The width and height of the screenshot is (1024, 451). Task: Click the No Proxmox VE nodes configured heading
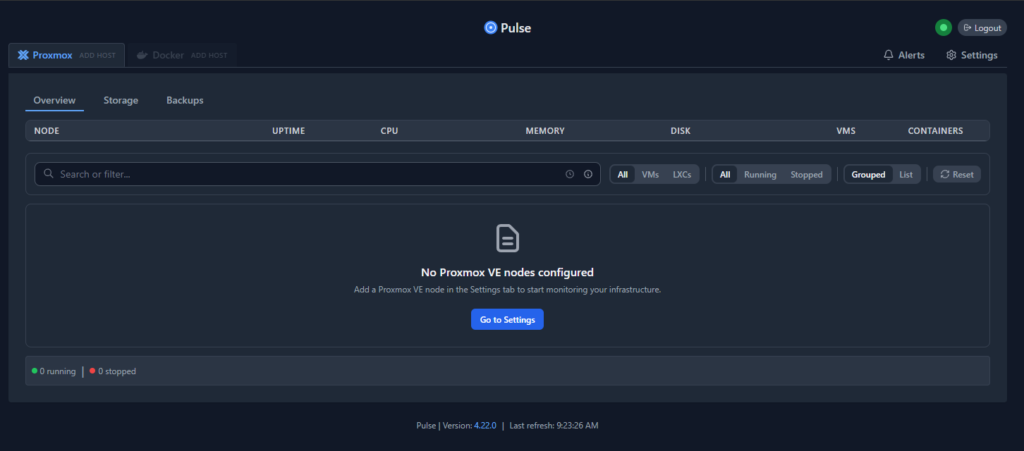pyautogui.click(x=507, y=272)
